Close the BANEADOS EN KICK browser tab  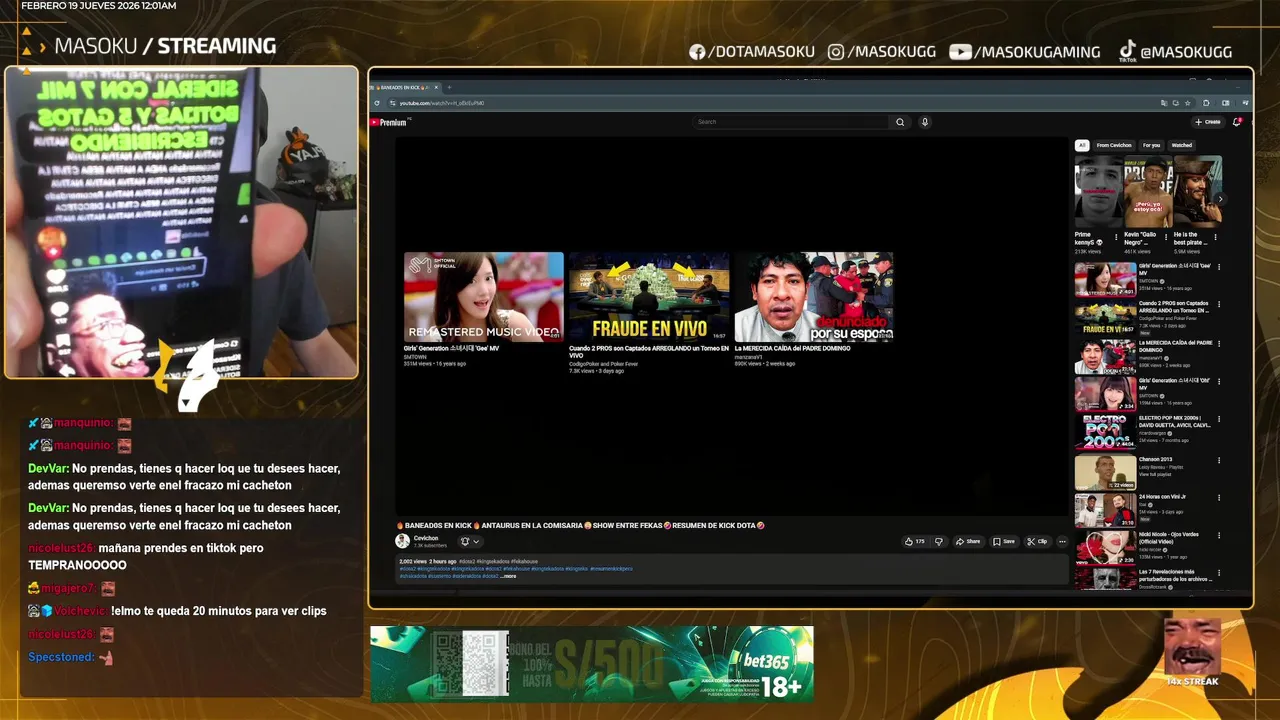click(x=437, y=87)
